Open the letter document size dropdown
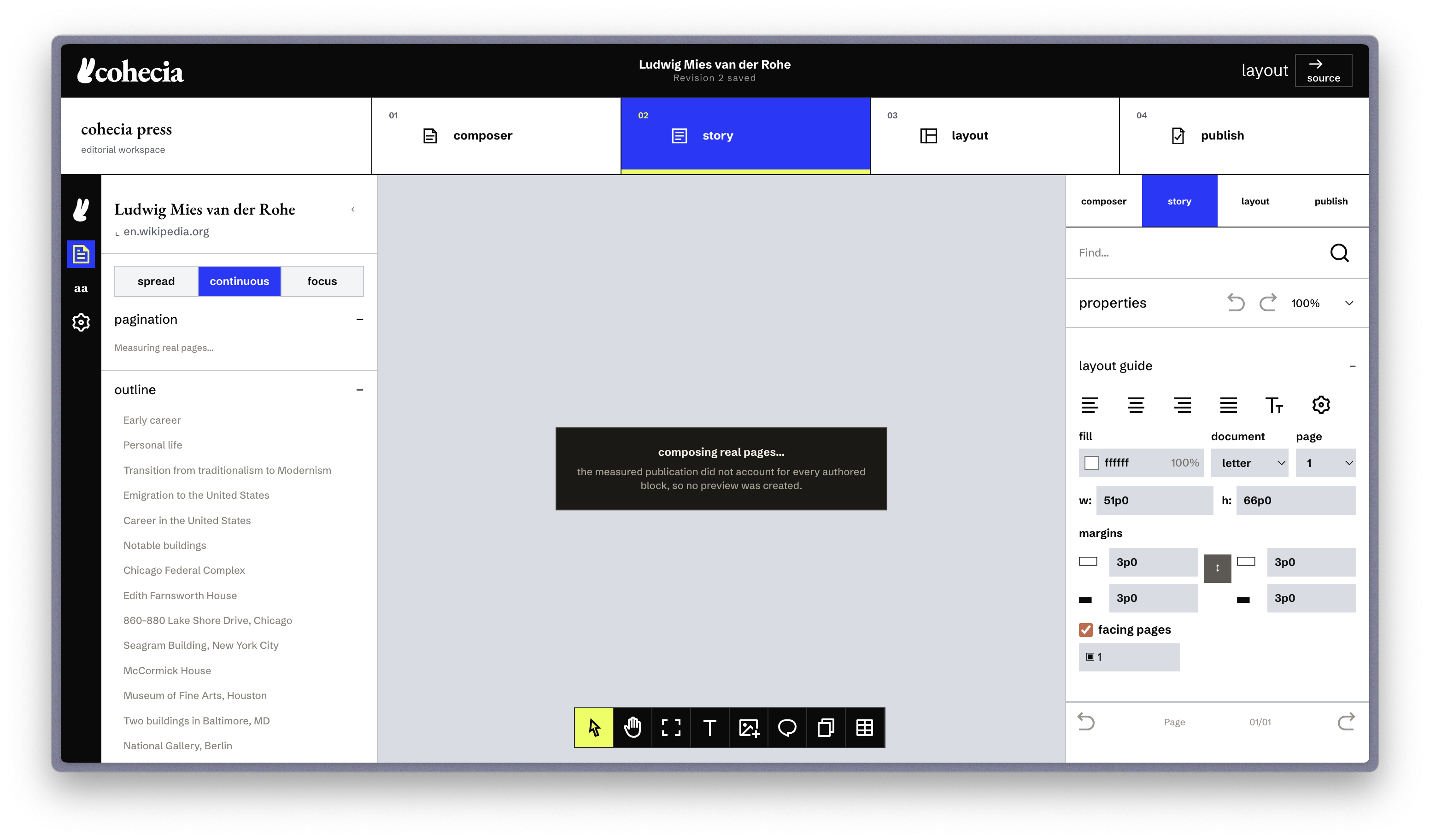 pos(1249,463)
